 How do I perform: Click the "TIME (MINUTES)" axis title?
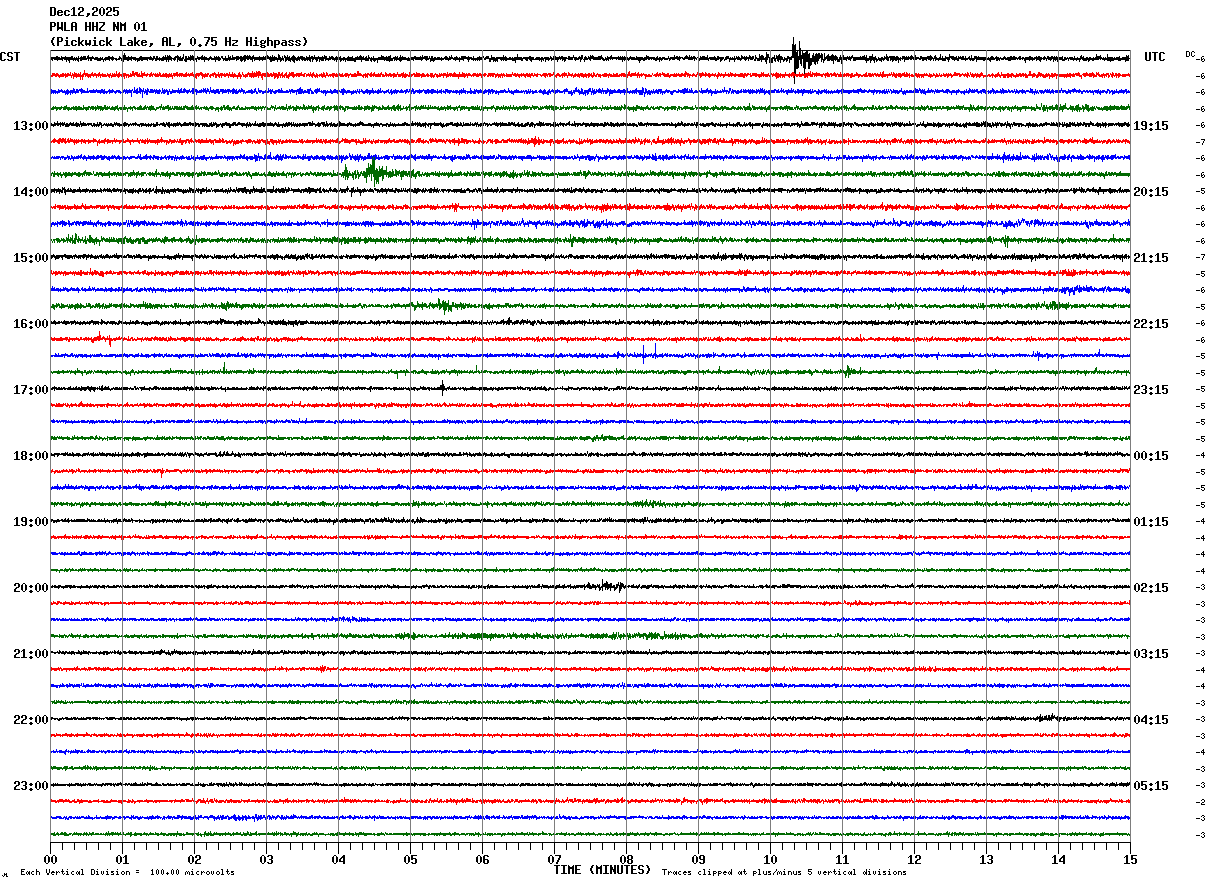coord(602,870)
